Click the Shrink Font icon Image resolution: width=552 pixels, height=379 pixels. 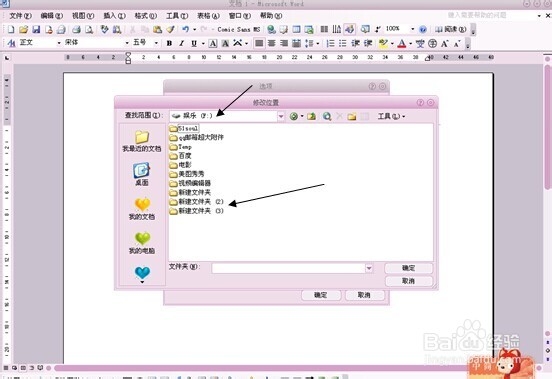point(457,44)
